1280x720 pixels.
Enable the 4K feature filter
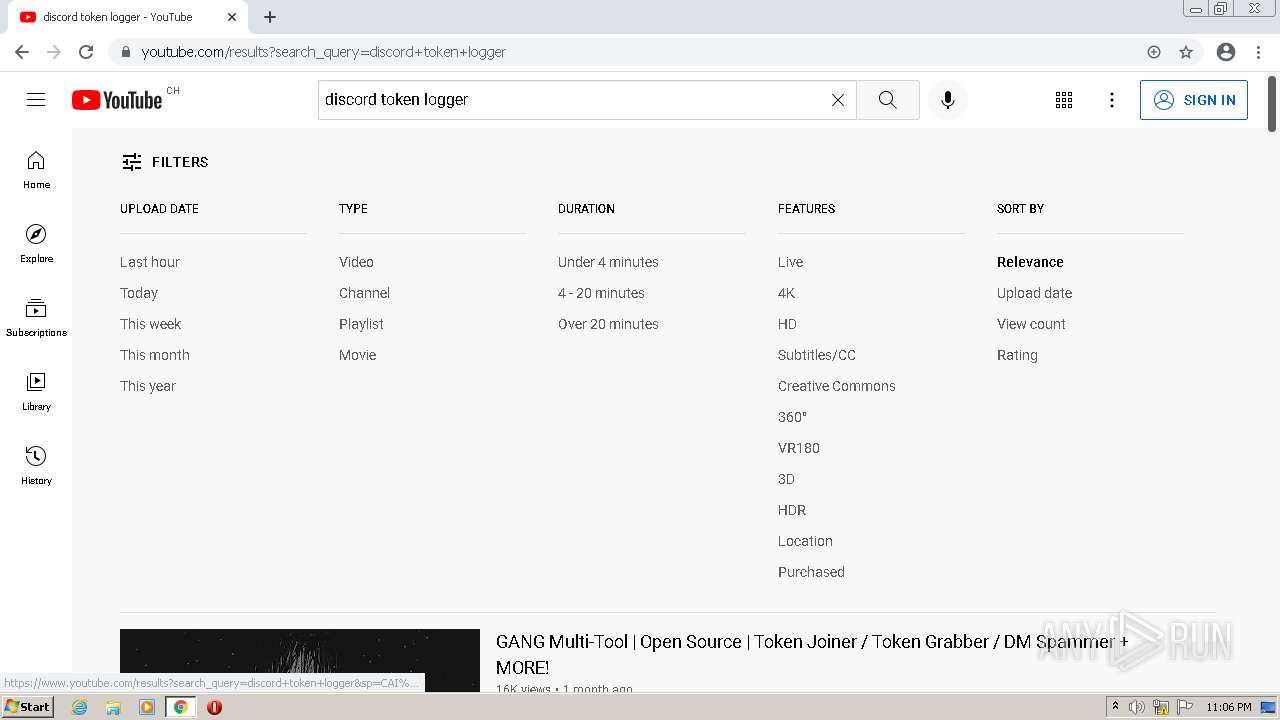point(787,293)
